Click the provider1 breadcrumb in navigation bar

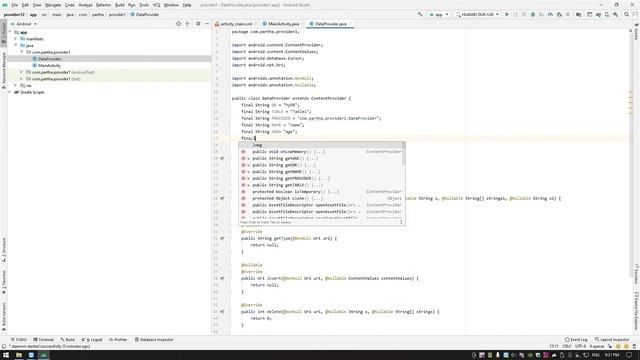pos(117,14)
